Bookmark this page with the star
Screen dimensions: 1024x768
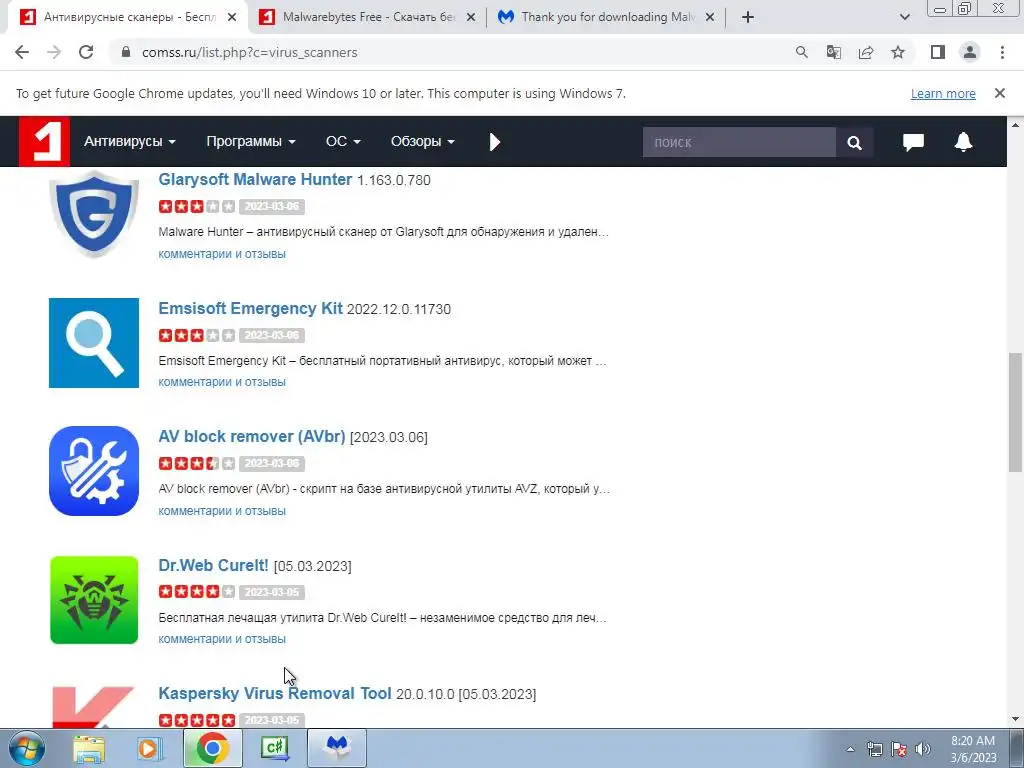pos(898,52)
